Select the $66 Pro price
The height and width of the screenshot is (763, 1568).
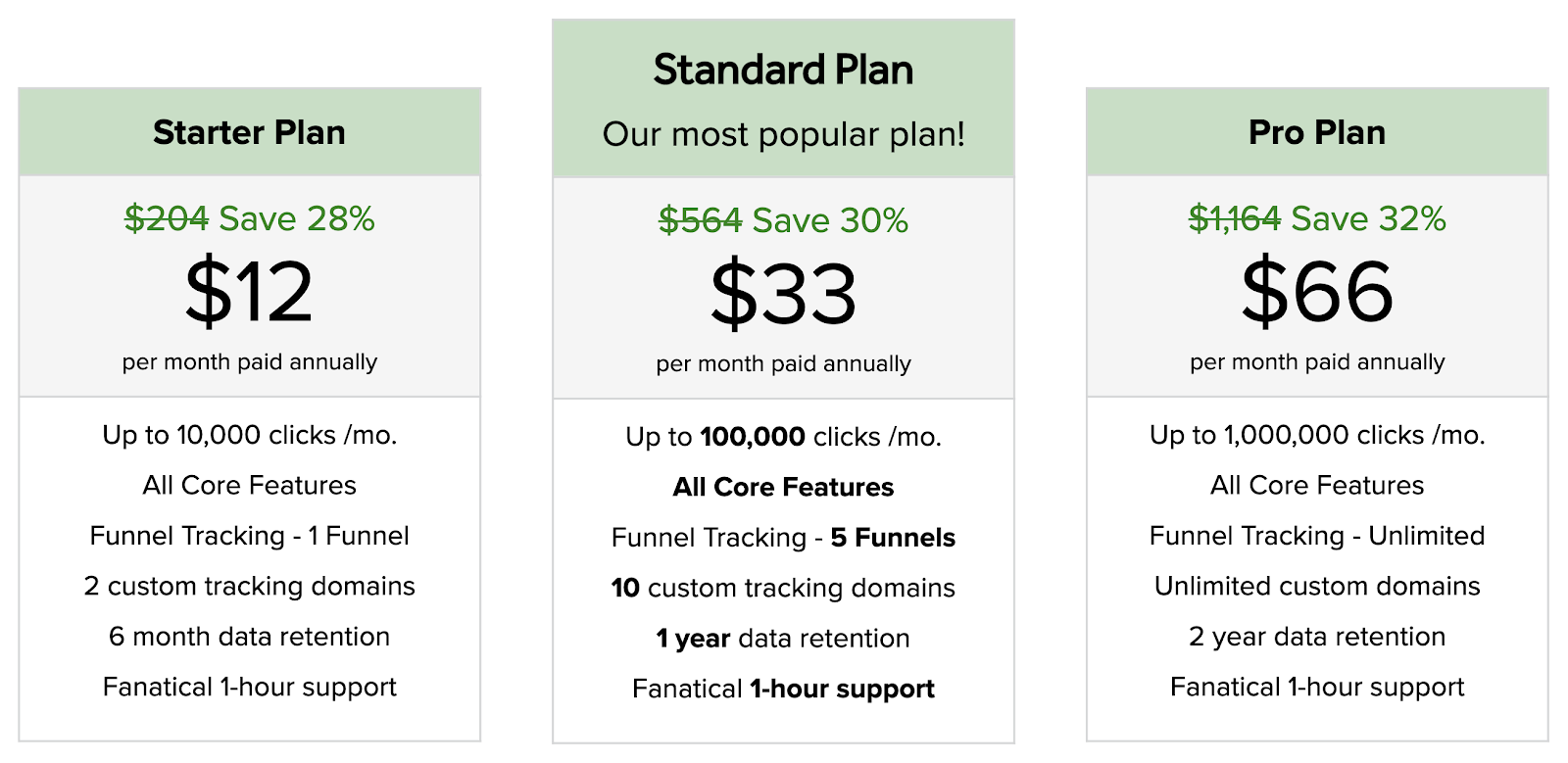pos(1317,292)
